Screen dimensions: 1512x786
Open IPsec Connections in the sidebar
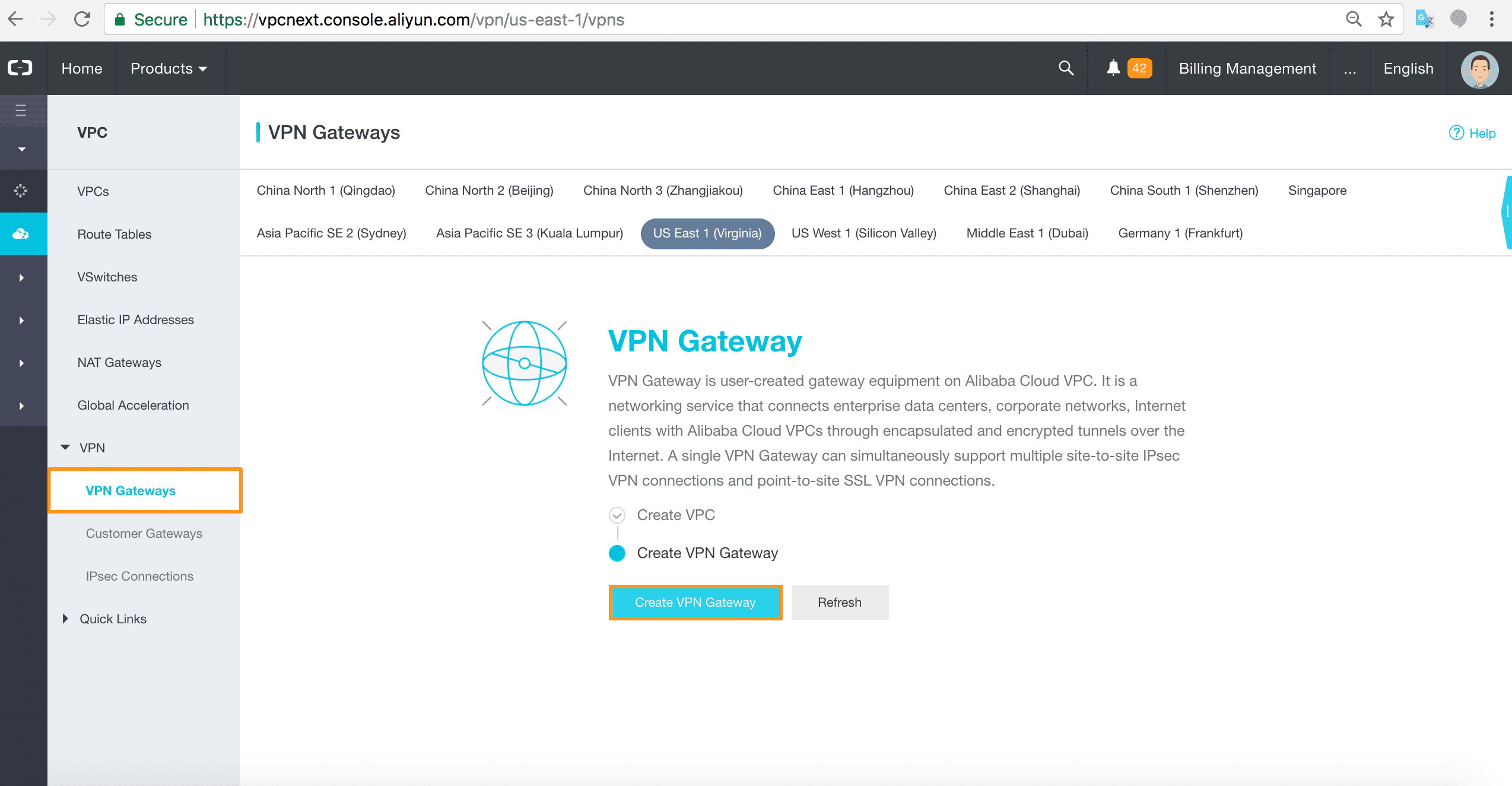[139, 576]
